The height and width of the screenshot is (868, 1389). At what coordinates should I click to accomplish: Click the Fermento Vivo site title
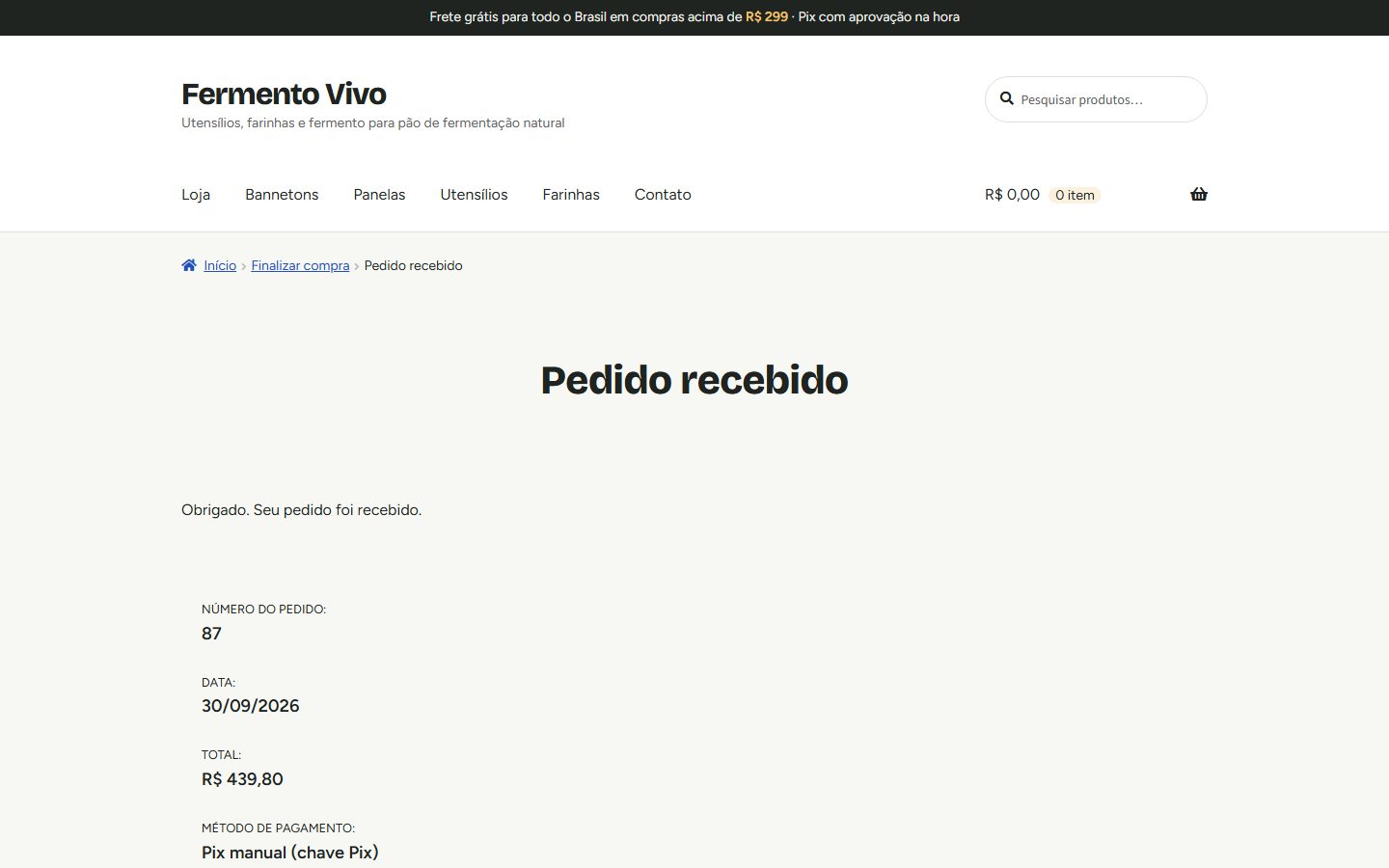coord(284,94)
